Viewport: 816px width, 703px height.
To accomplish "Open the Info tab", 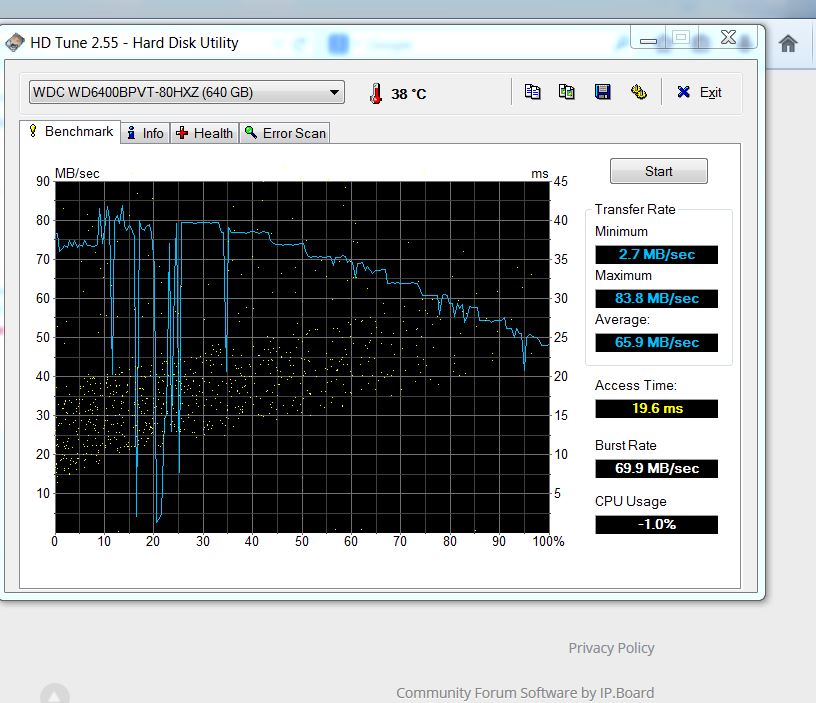I will 144,133.
